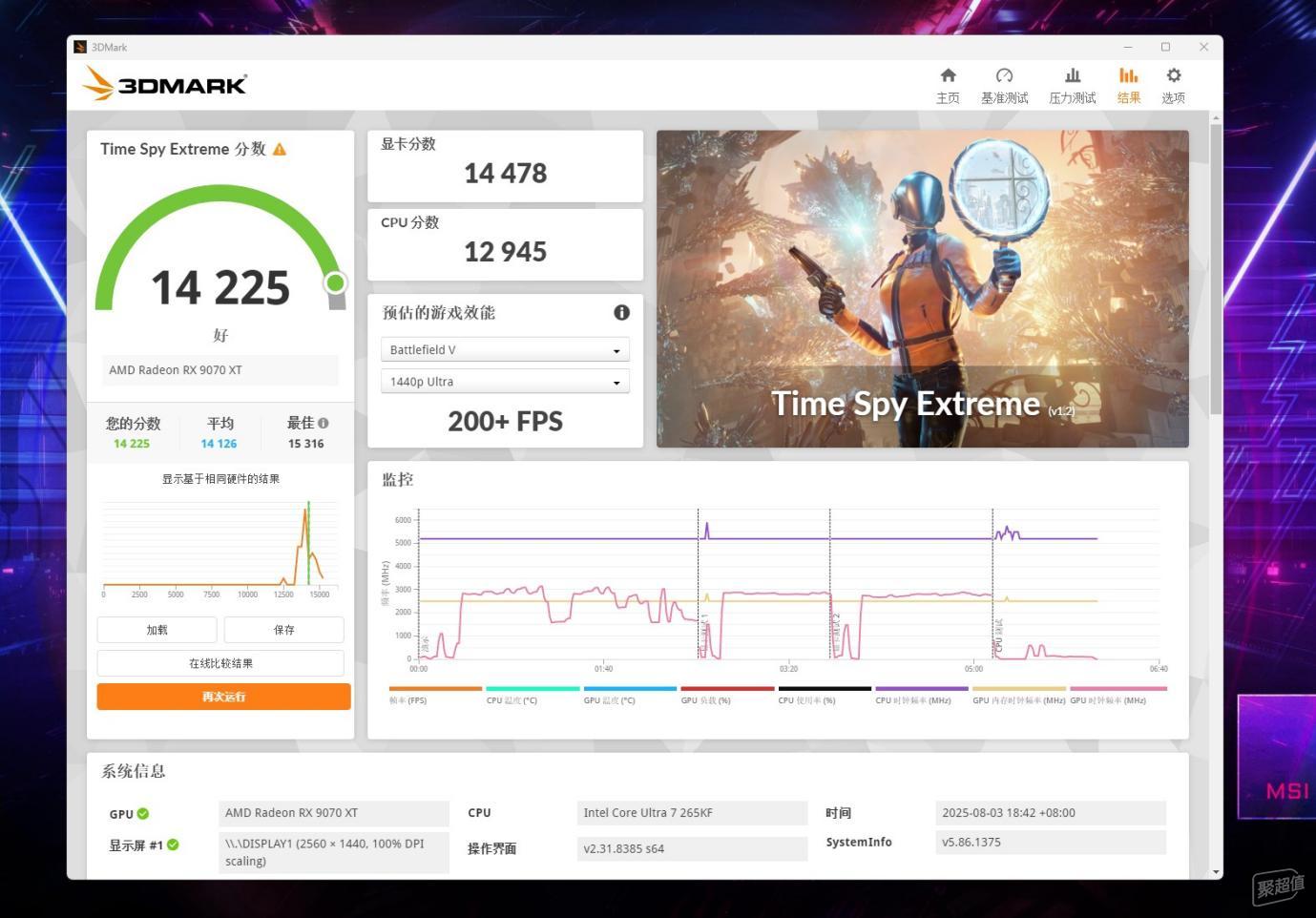The width and height of the screenshot is (1316, 918).
Task: Go to 基准测试 benchmarks tab
Action: (1004, 85)
